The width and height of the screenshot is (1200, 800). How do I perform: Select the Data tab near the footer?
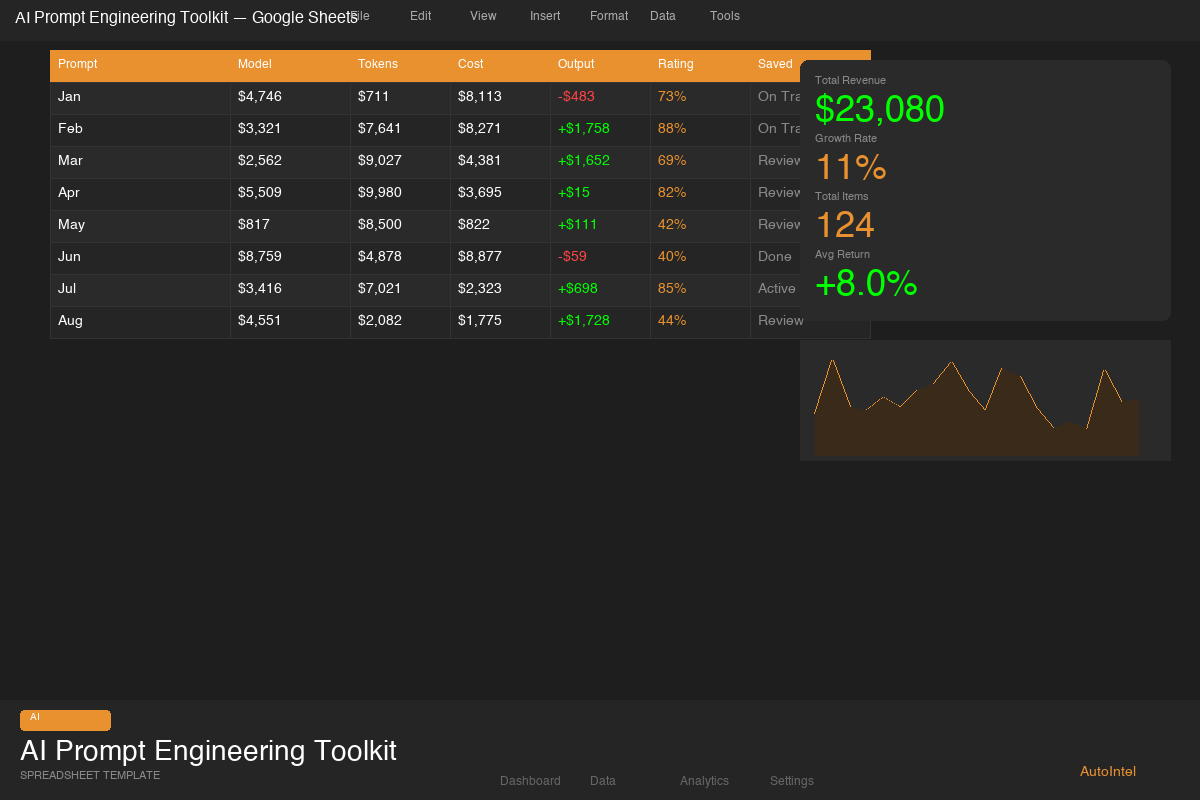point(603,781)
